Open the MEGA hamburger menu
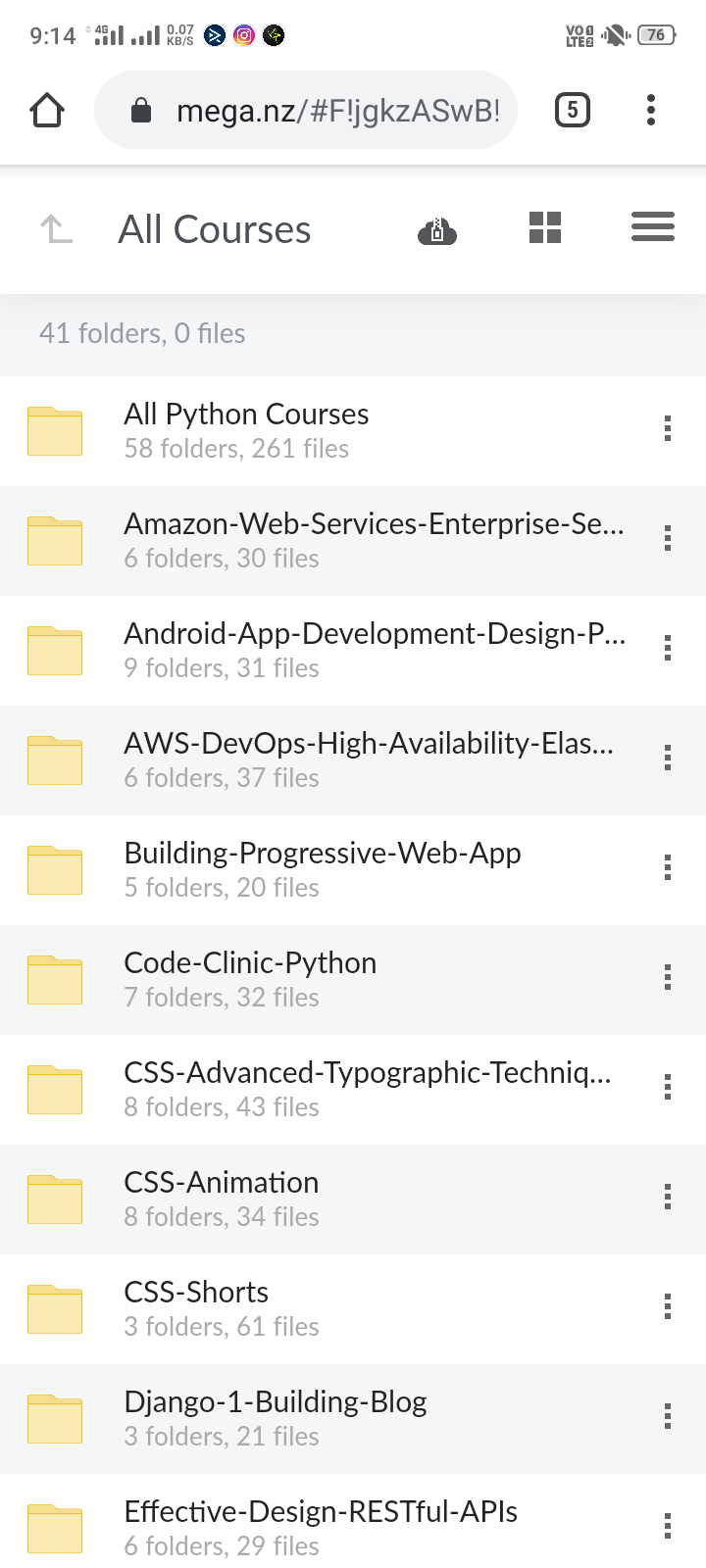This screenshot has height=1568, width=706. [x=653, y=227]
